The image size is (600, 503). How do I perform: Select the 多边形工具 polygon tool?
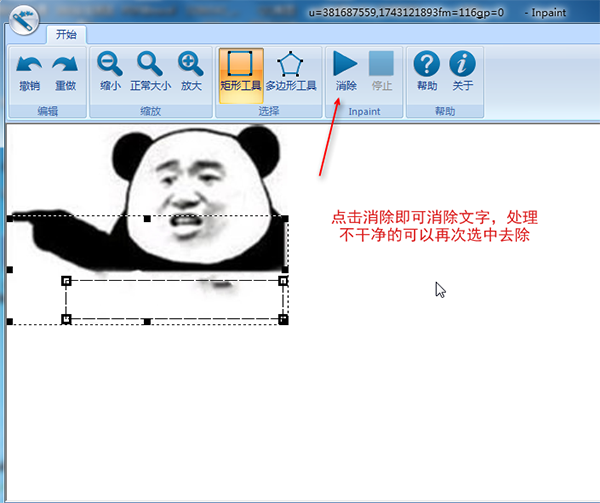pos(291,72)
